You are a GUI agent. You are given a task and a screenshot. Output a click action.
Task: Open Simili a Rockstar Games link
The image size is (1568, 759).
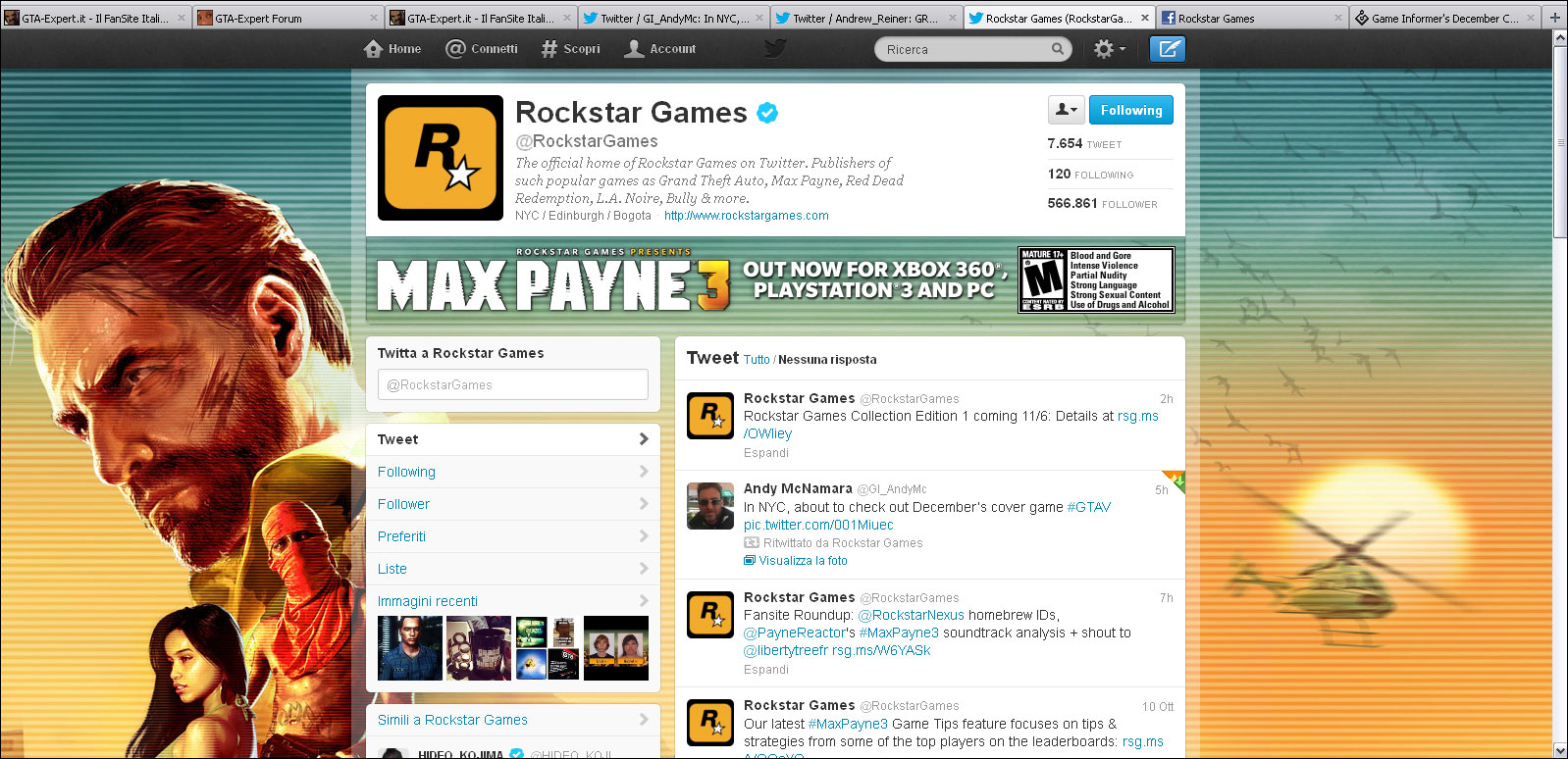pyautogui.click(x=452, y=720)
